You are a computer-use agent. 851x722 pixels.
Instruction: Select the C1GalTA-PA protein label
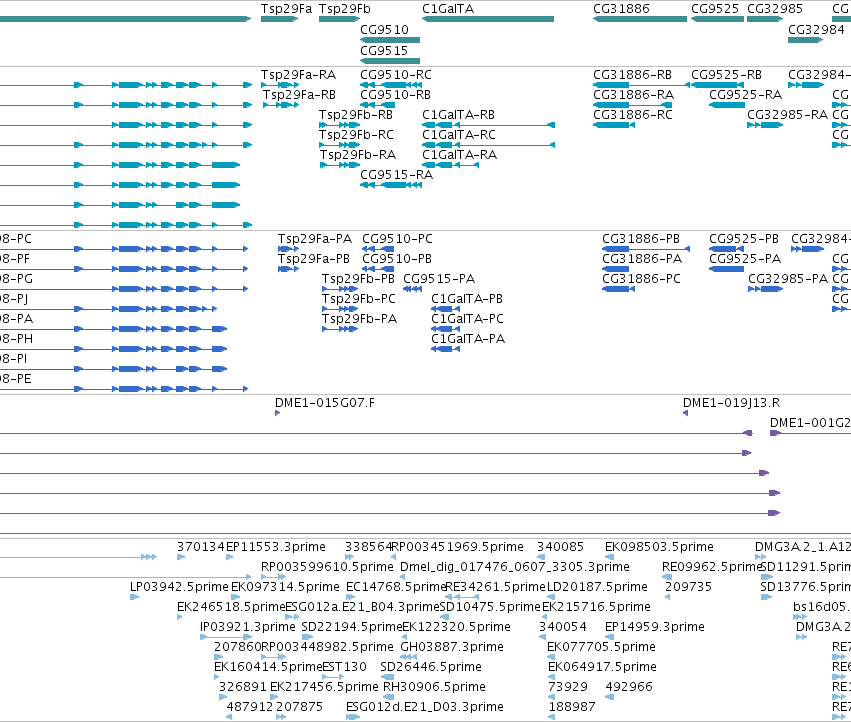click(468, 339)
